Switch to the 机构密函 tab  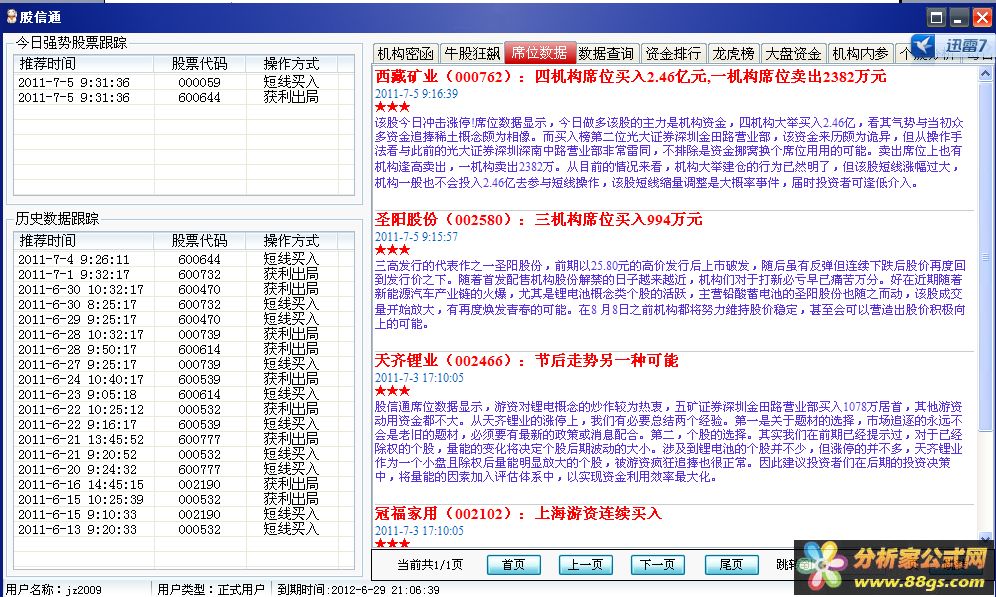(x=405, y=53)
